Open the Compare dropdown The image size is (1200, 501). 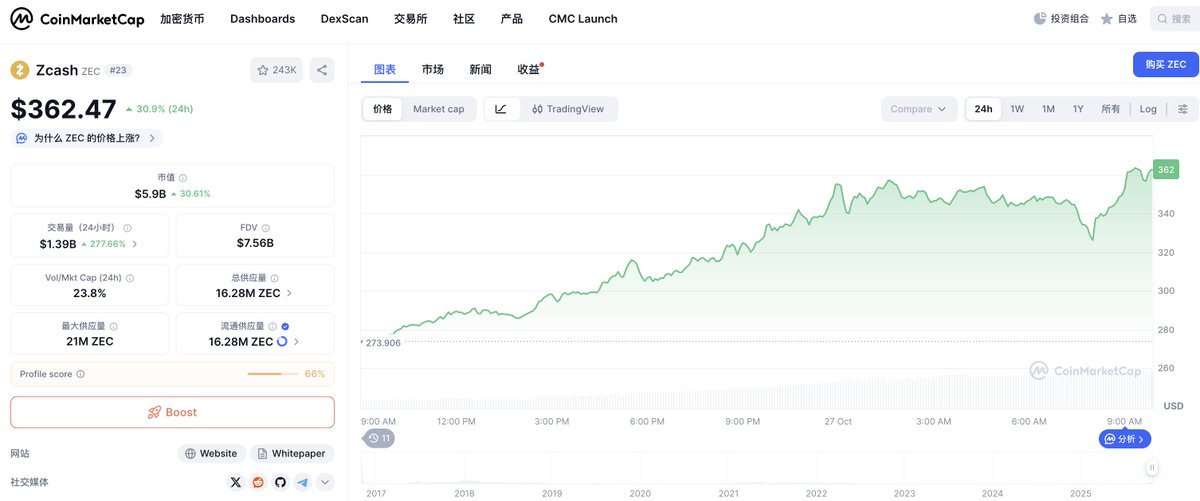click(918, 109)
